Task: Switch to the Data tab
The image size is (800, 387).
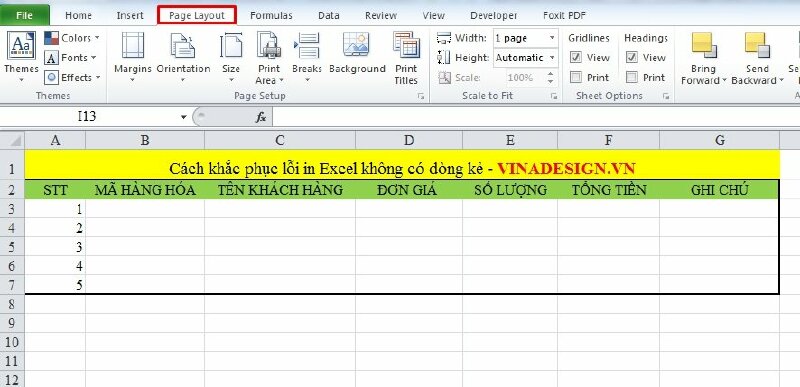Action: click(x=329, y=15)
